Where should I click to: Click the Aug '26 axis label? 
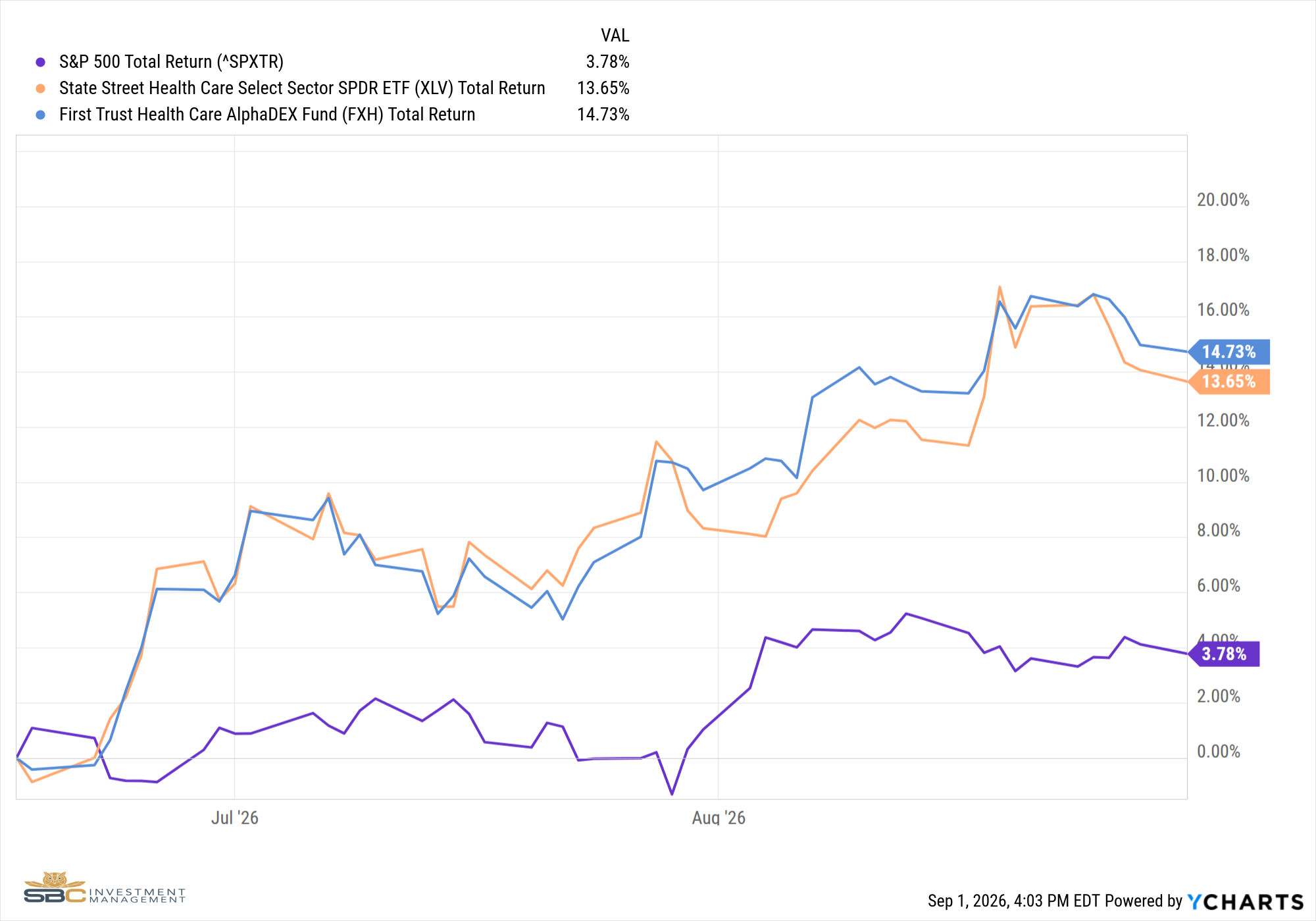point(719,818)
